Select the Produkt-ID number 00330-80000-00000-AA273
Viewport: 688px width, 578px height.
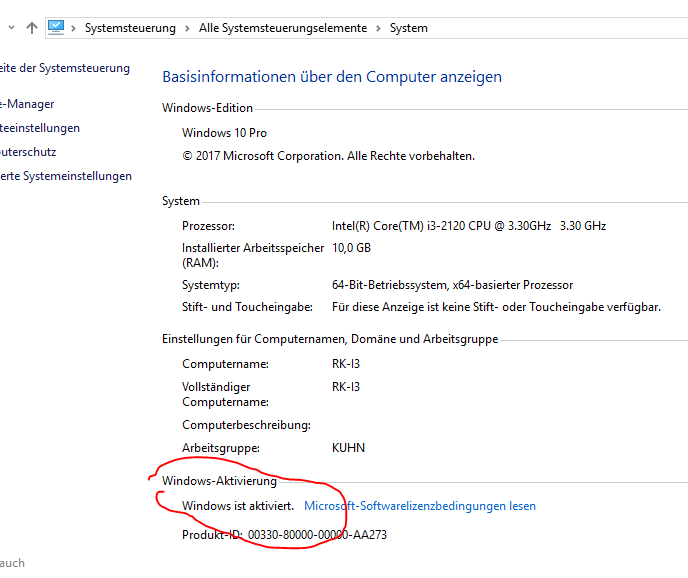click(x=317, y=535)
